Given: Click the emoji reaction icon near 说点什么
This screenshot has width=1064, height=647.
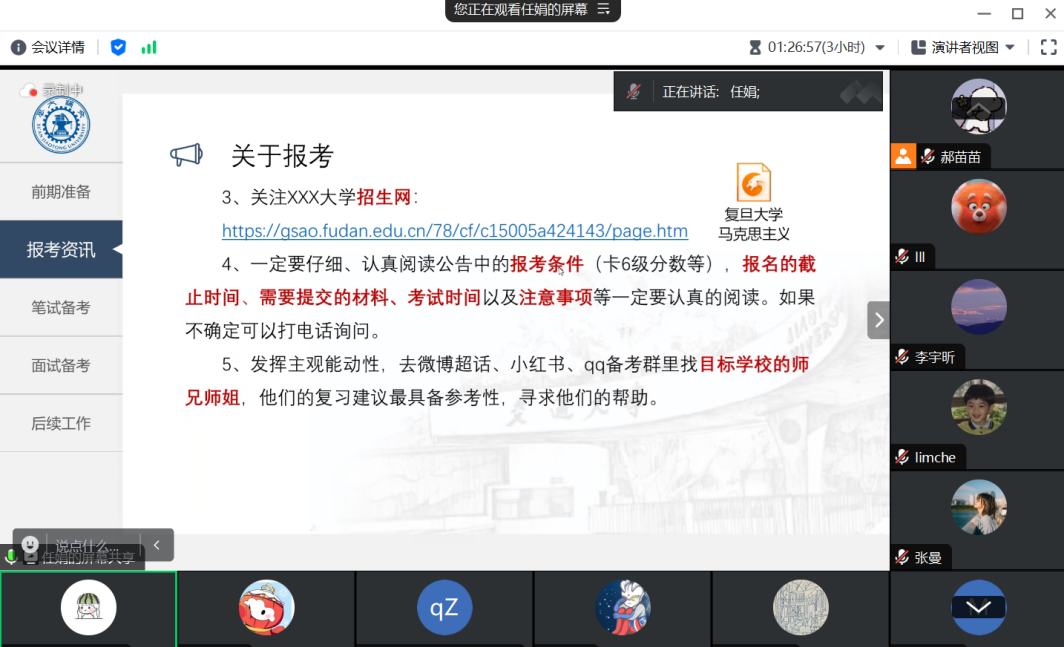Looking at the screenshot, I should [31, 545].
